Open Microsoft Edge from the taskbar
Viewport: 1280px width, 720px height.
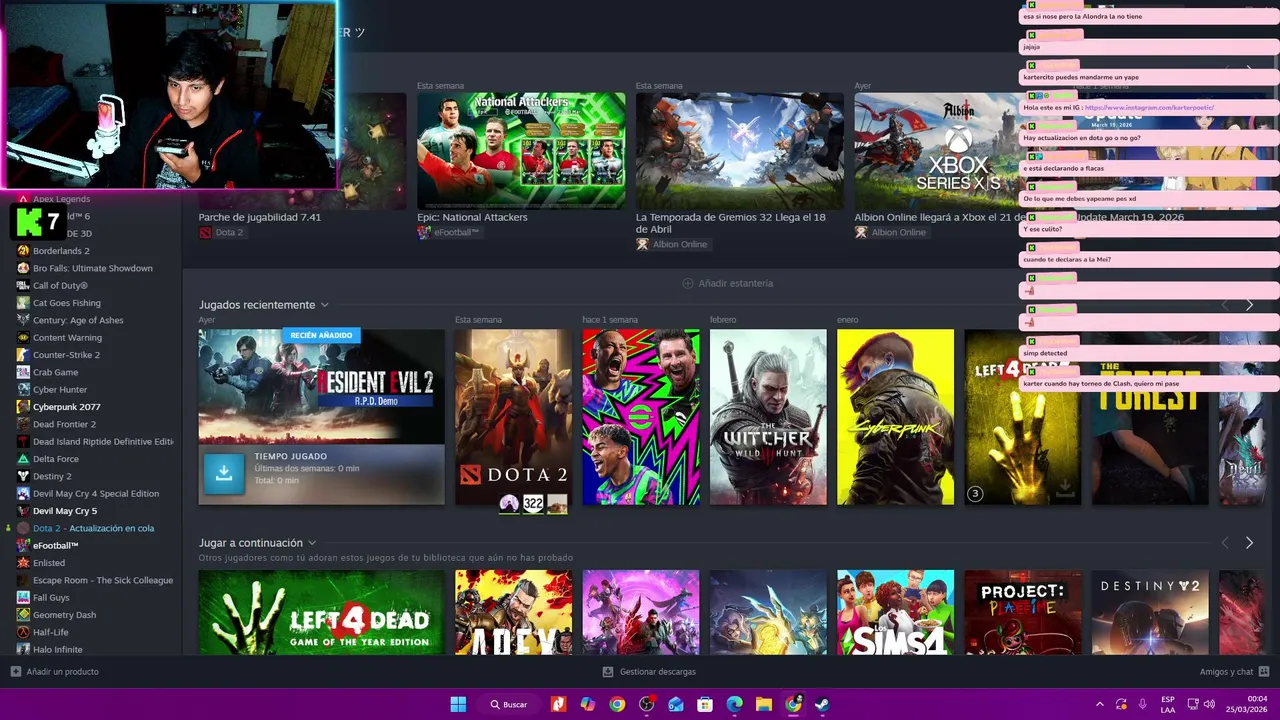pos(734,704)
